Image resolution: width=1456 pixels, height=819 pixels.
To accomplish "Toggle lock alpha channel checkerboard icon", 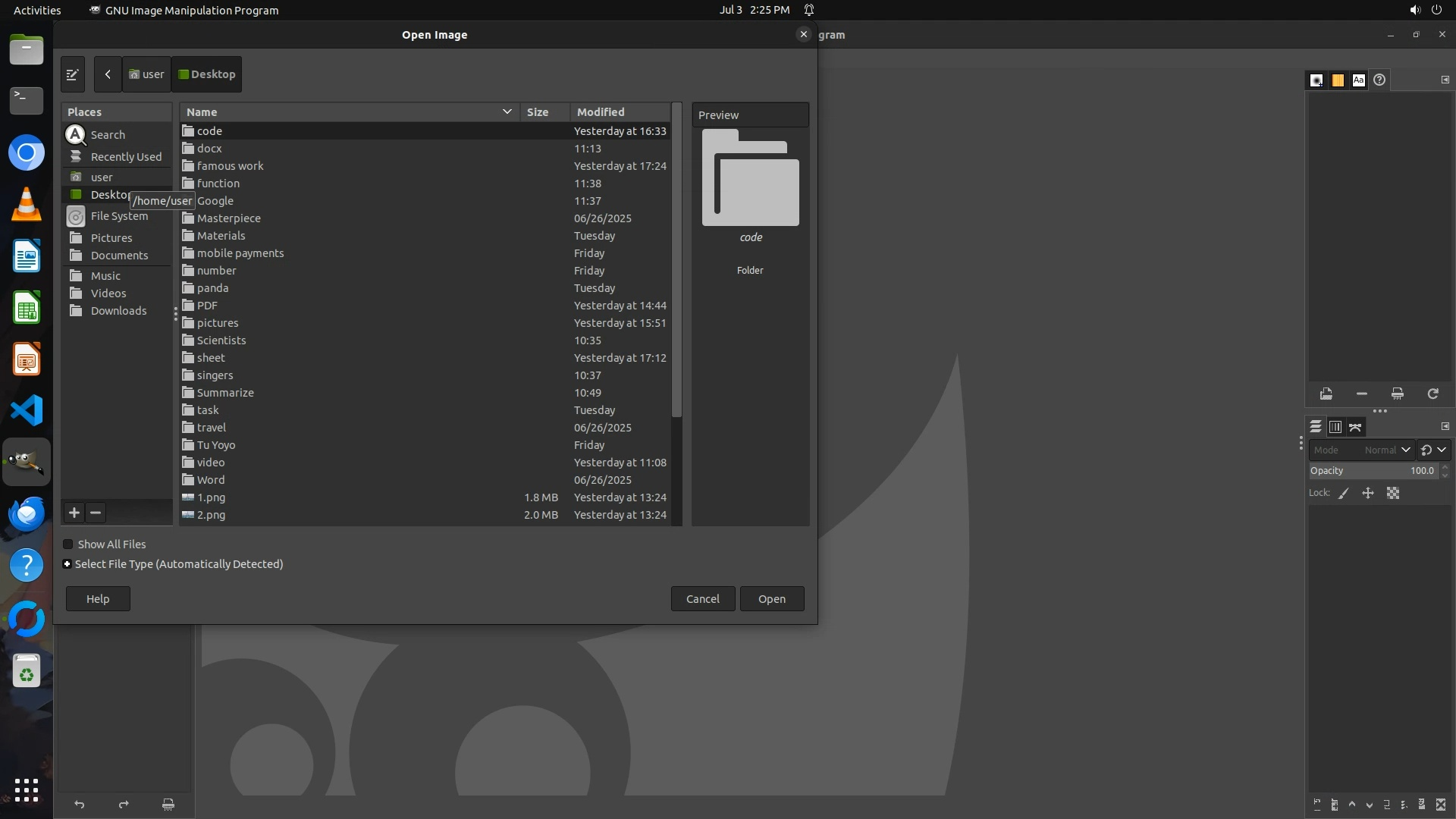I will pos(1393,493).
